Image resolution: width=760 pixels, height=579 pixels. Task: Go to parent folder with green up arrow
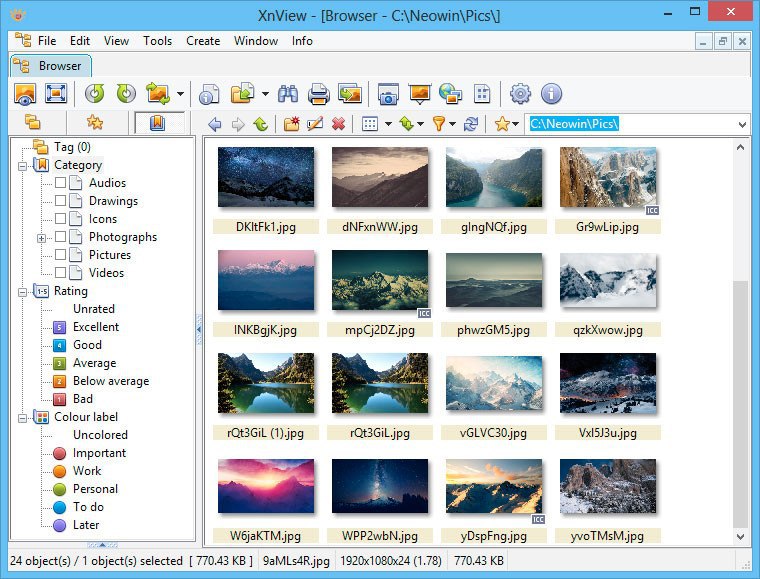(260, 125)
